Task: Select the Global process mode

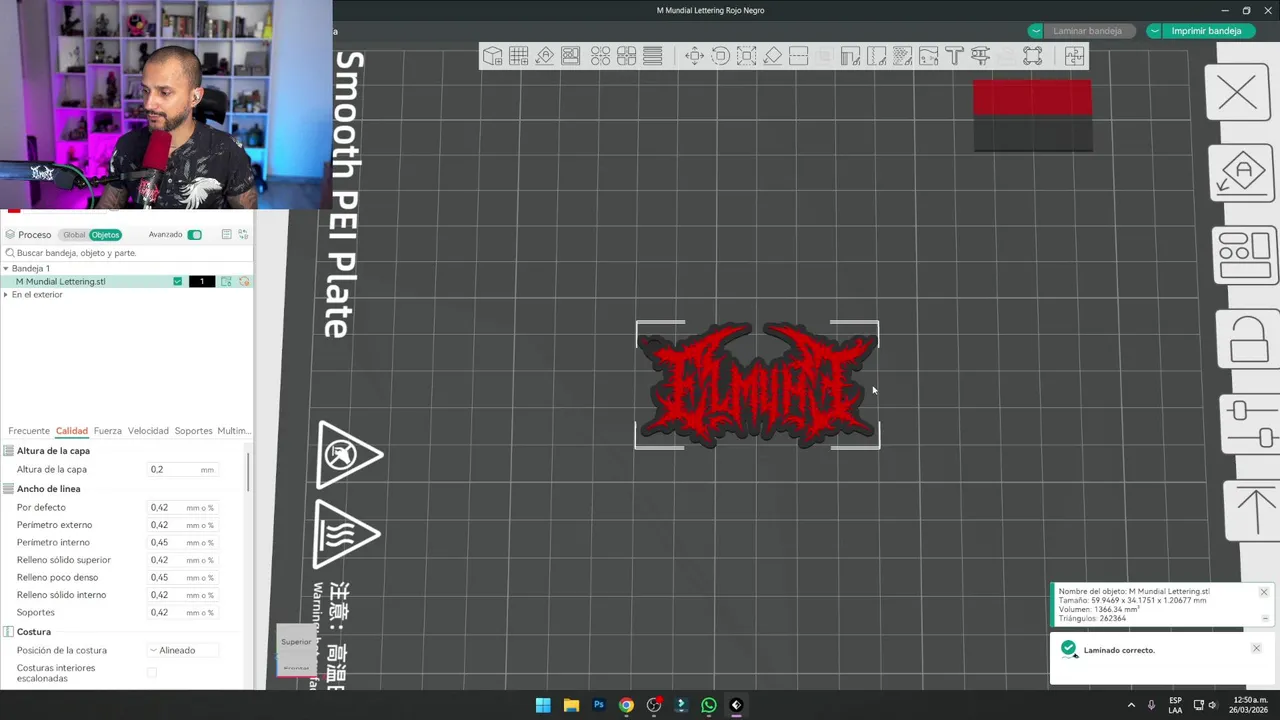Action: point(74,235)
